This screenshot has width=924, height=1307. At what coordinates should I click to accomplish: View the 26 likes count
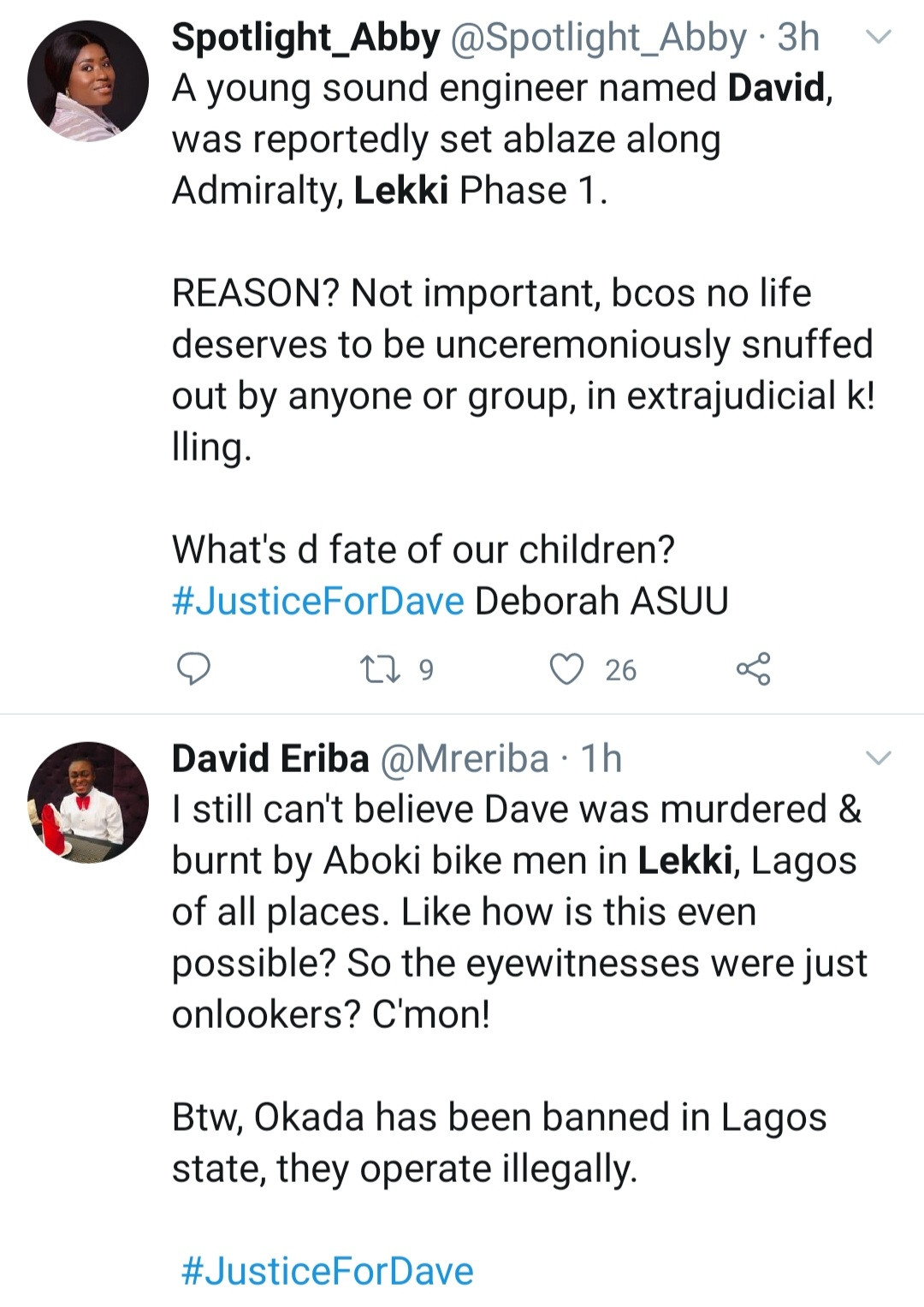620,669
